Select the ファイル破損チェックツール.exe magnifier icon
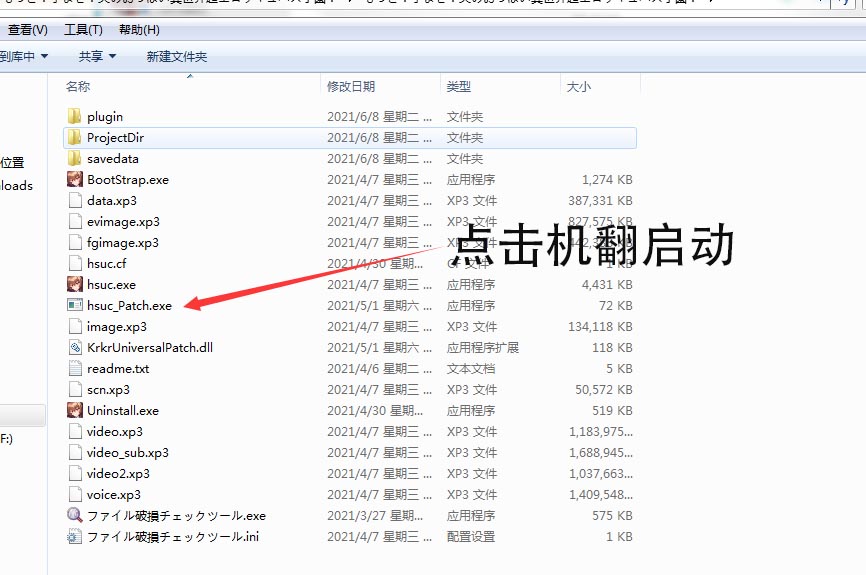Image resolution: width=866 pixels, height=575 pixels. coord(75,516)
